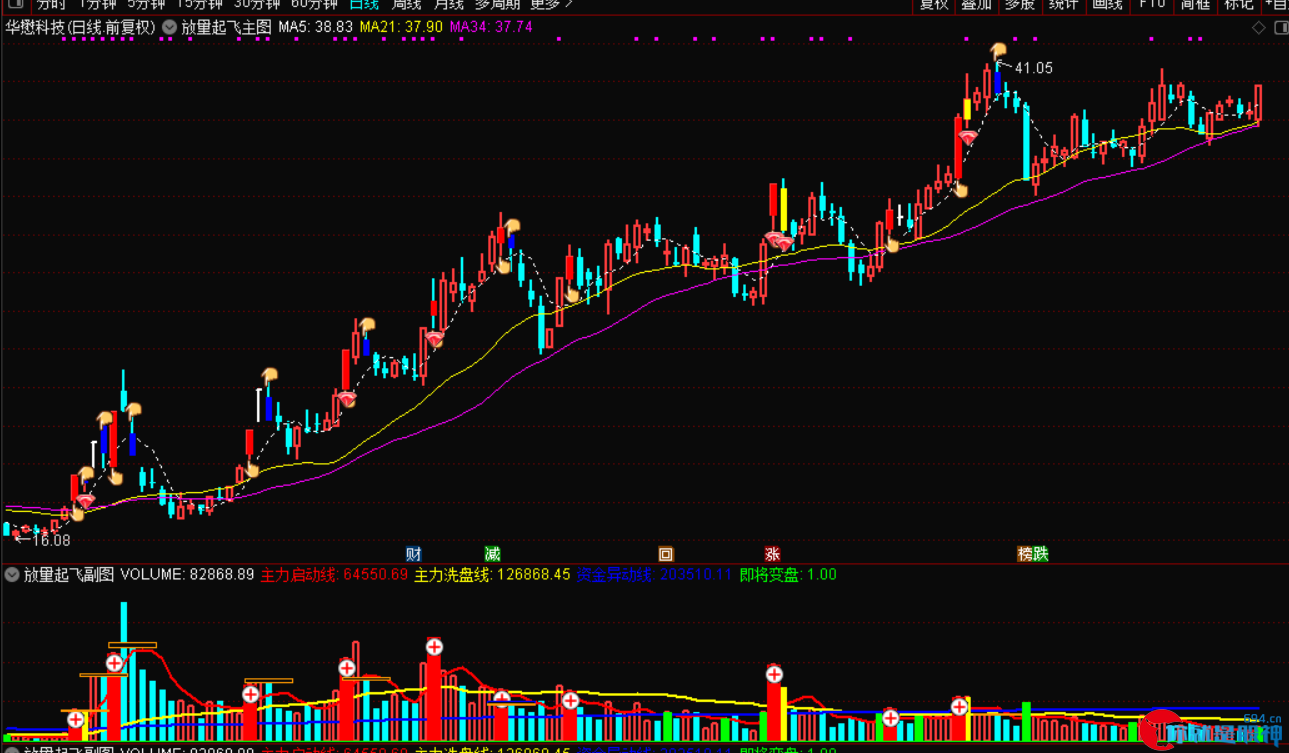This screenshot has height=753, width=1289.
Task: Switch to 5分钟 period tab
Action: click(146, 5)
